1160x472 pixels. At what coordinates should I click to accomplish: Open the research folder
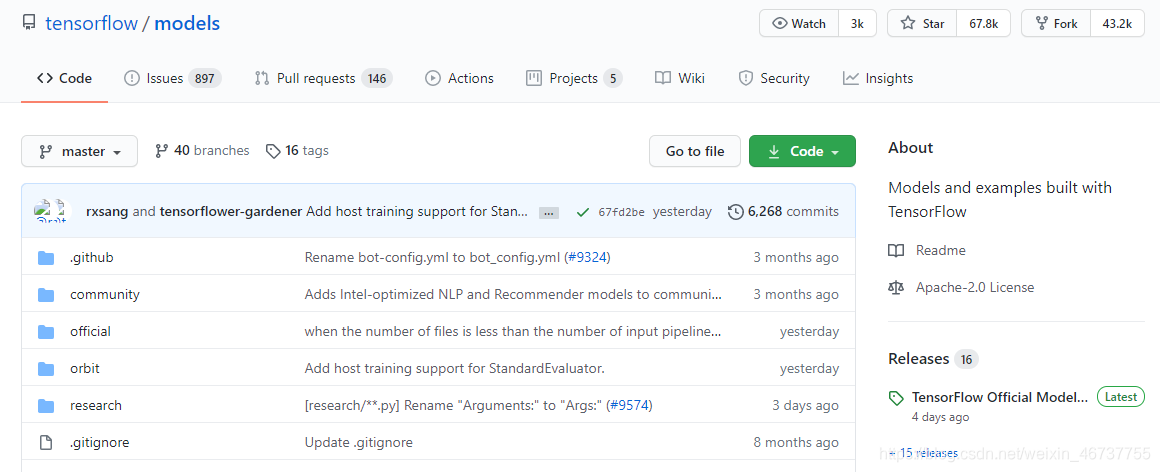(x=96, y=405)
